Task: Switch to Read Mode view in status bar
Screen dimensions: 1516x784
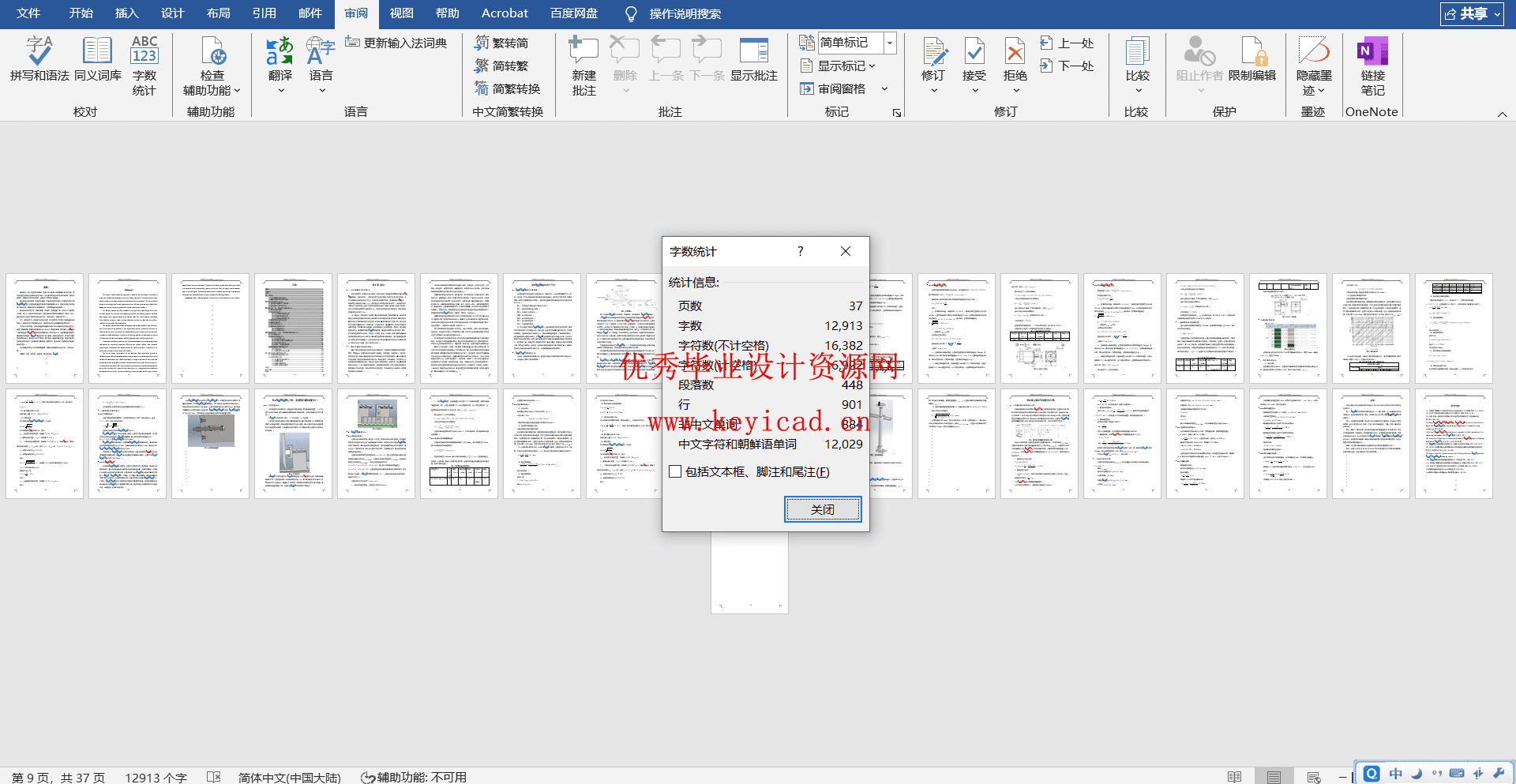Action: (1235, 778)
